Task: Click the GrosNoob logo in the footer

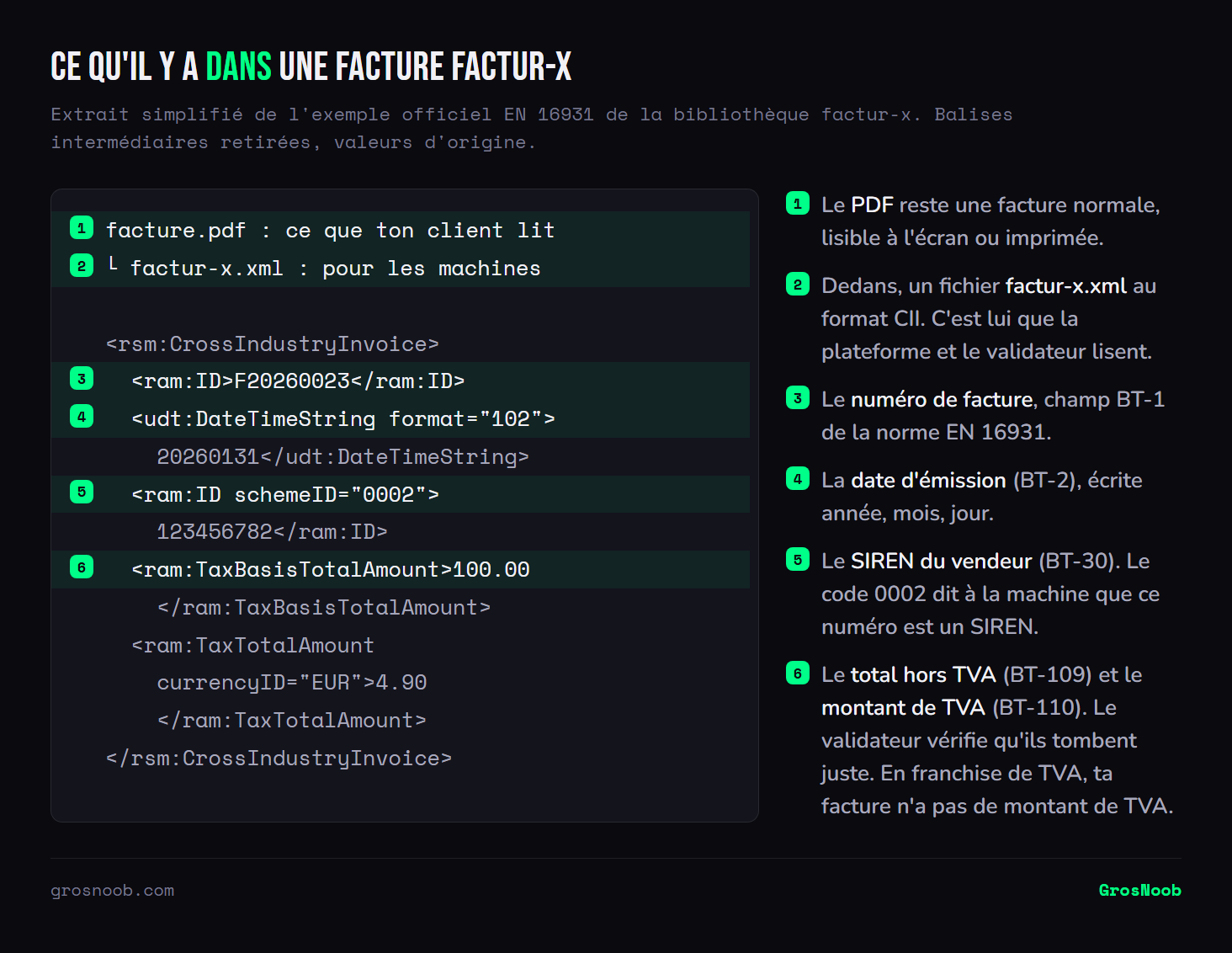Action: (1139, 890)
